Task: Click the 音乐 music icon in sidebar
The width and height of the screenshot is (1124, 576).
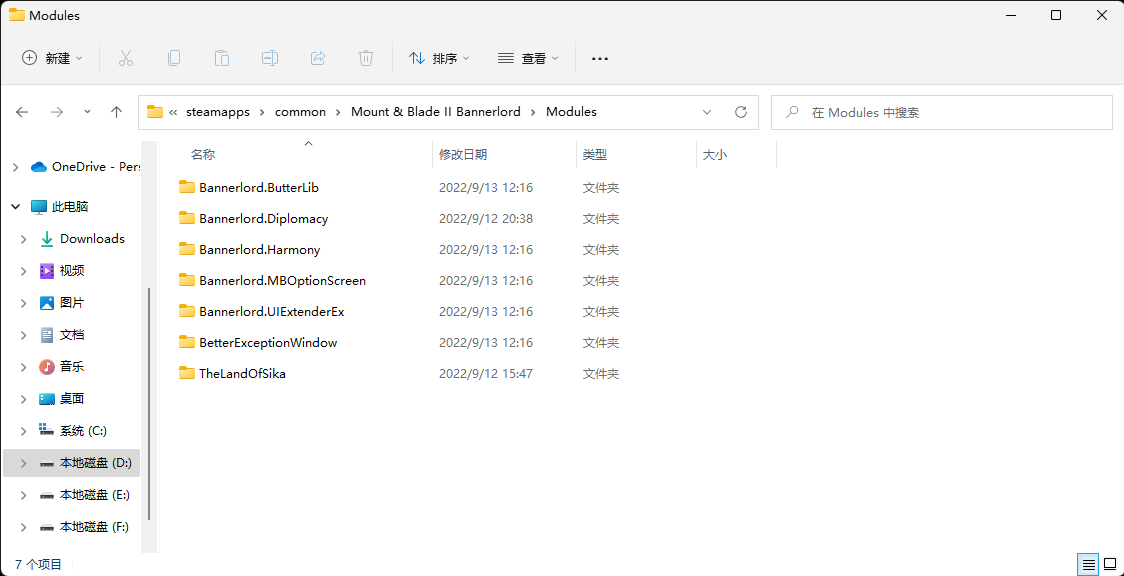Action: tap(47, 367)
